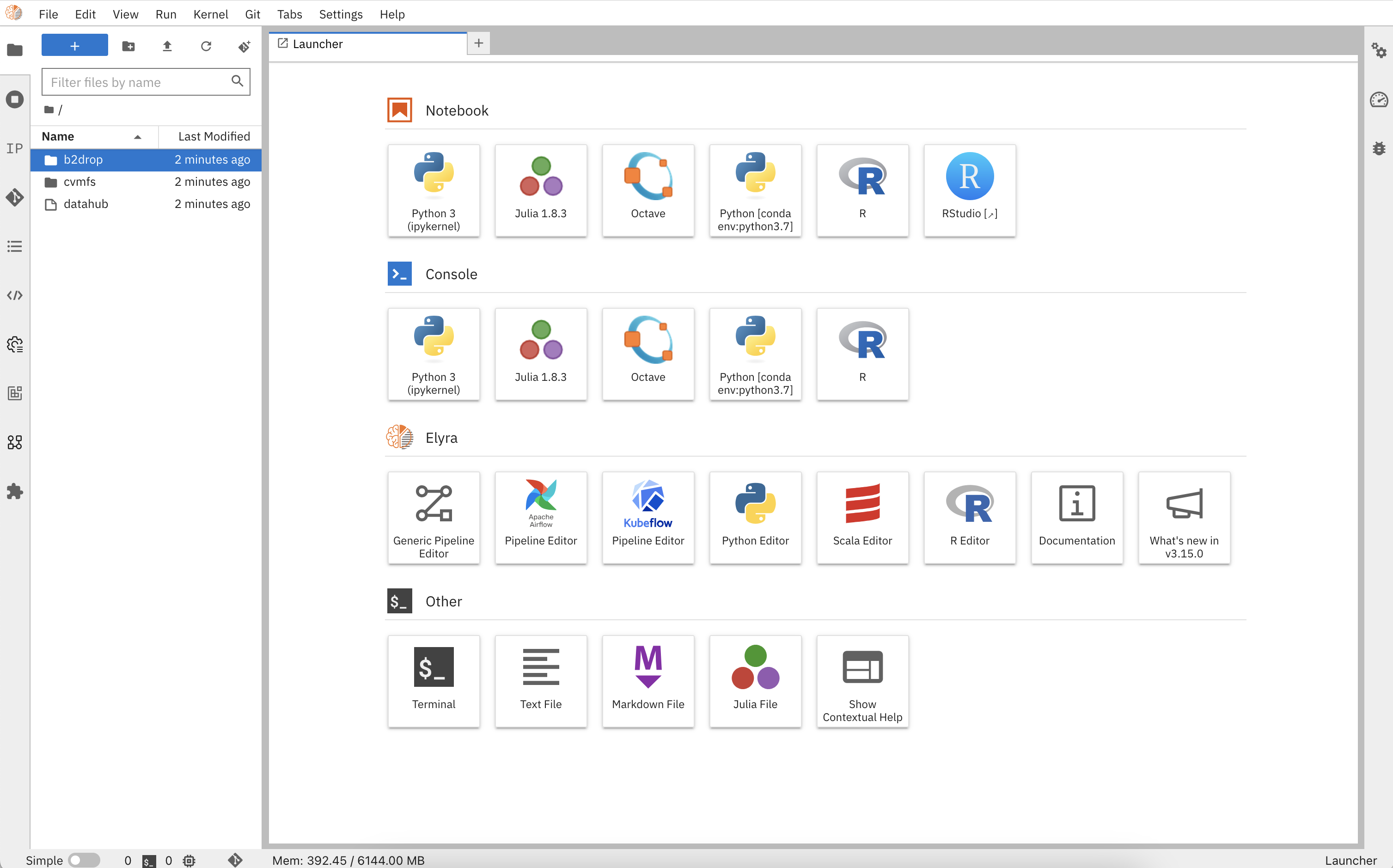
Task: Open the Settings menu
Action: tap(340, 14)
